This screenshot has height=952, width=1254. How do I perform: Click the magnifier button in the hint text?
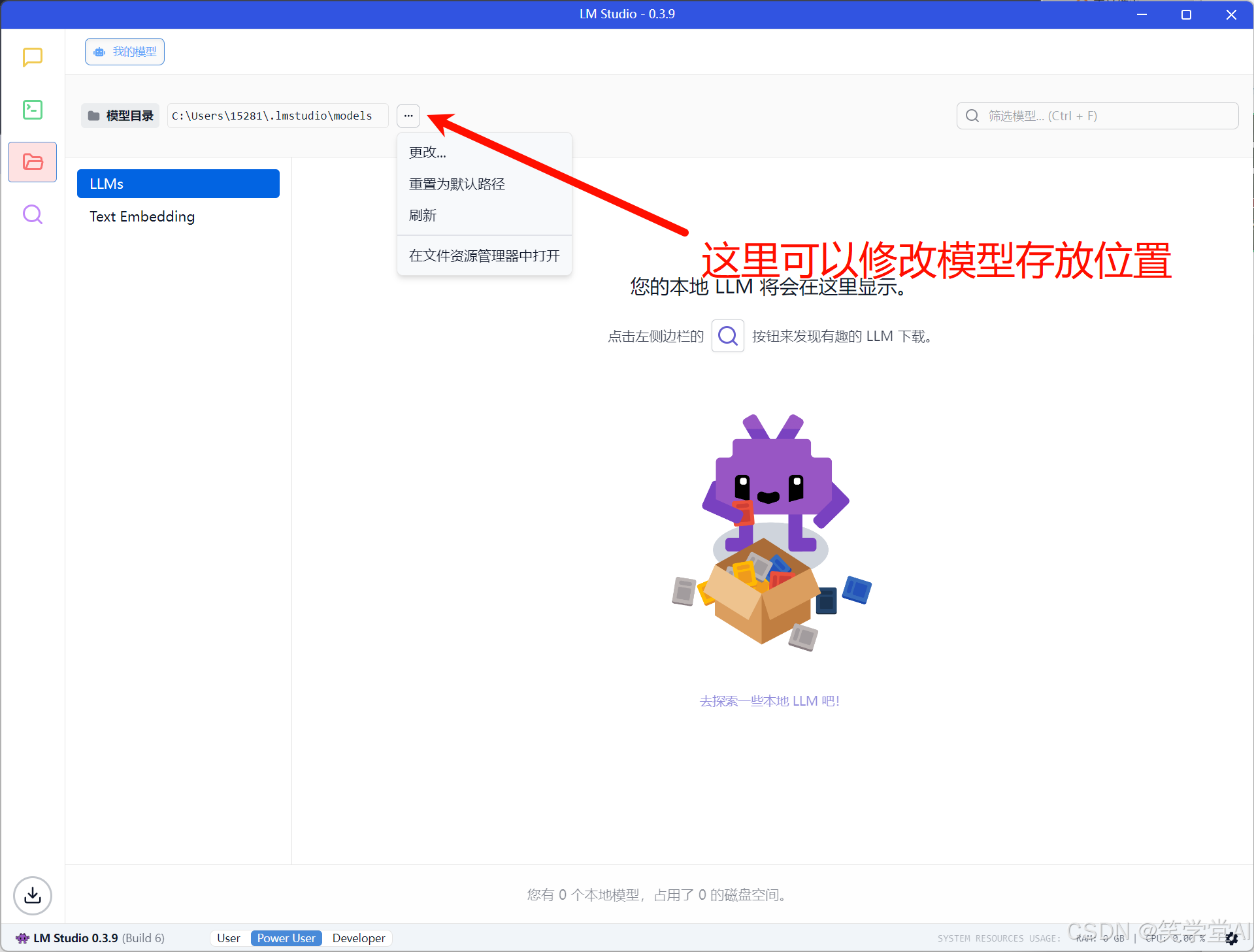(x=727, y=336)
